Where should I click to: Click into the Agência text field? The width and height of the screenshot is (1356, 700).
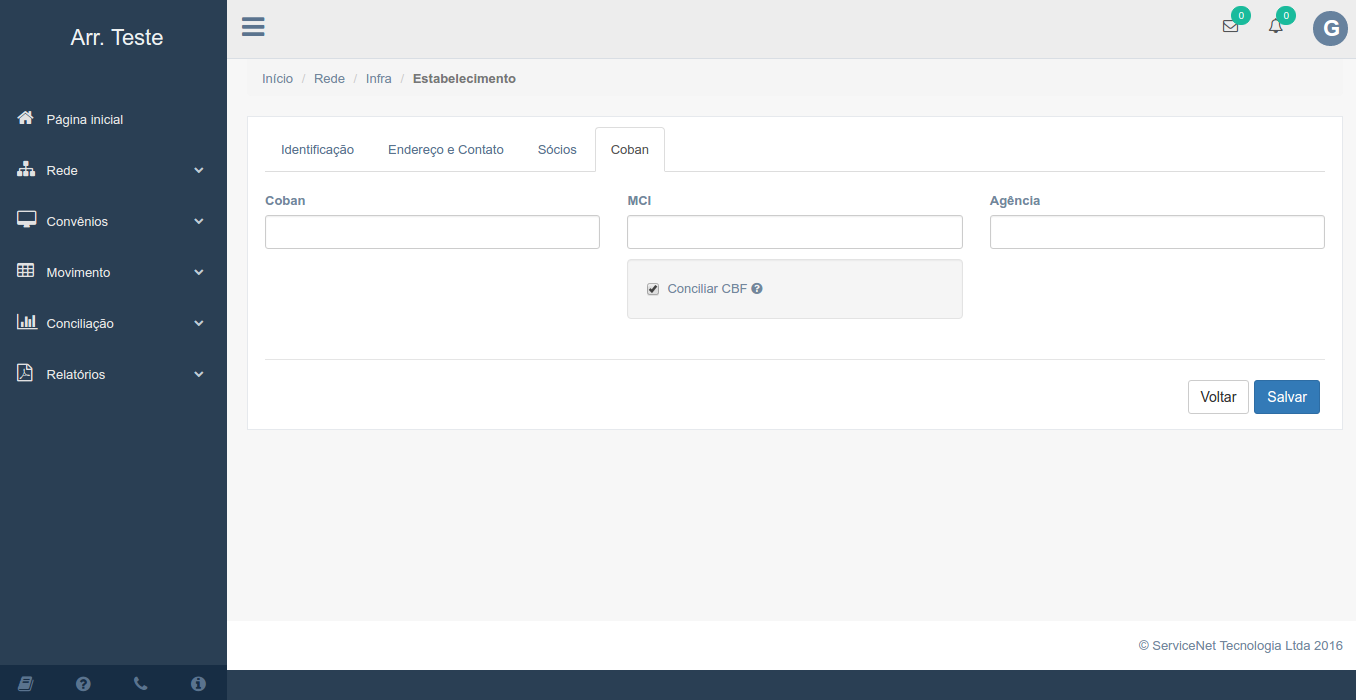(x=1156, y=232)
